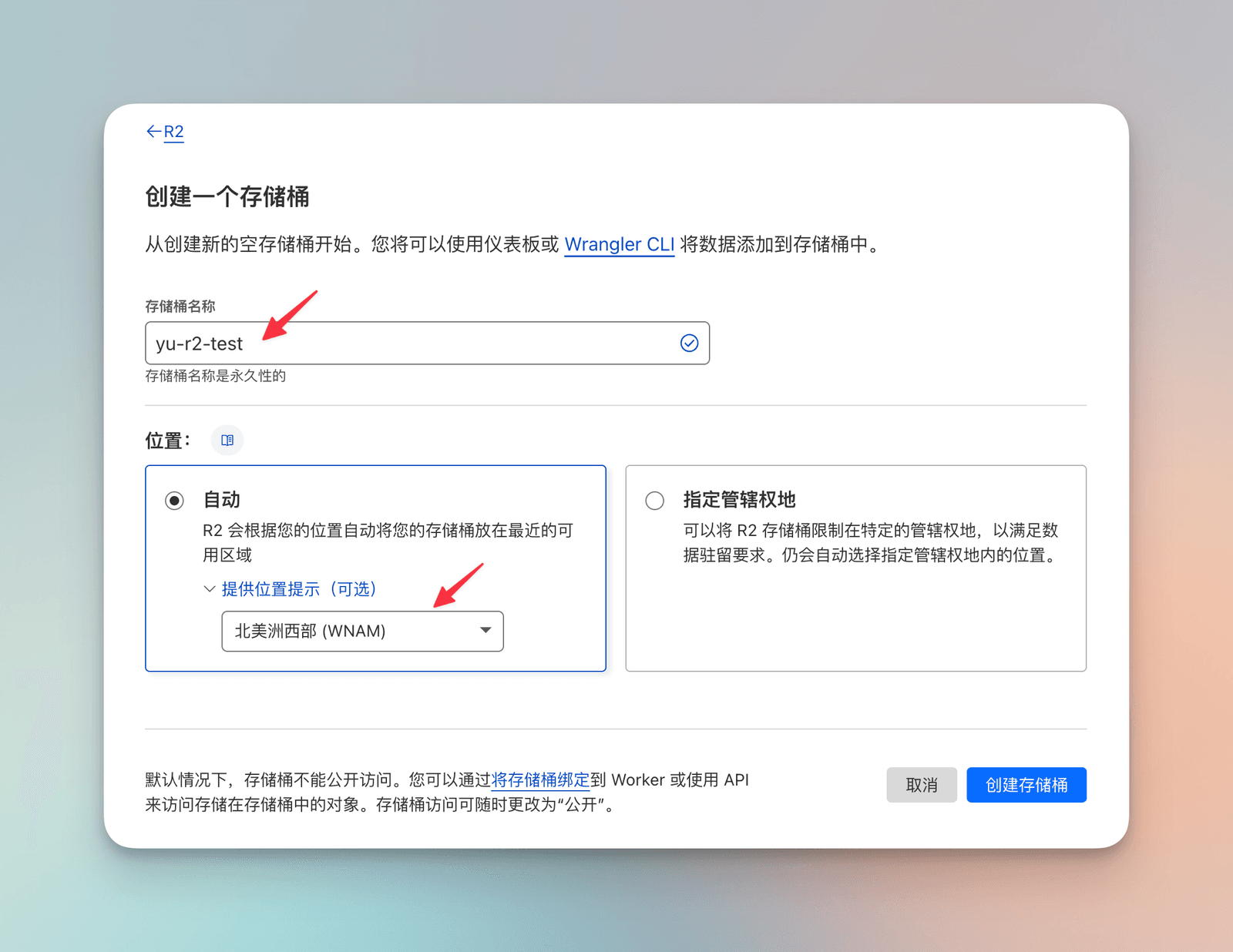Click the 指定管辖权地 card description text

point(870,543)
